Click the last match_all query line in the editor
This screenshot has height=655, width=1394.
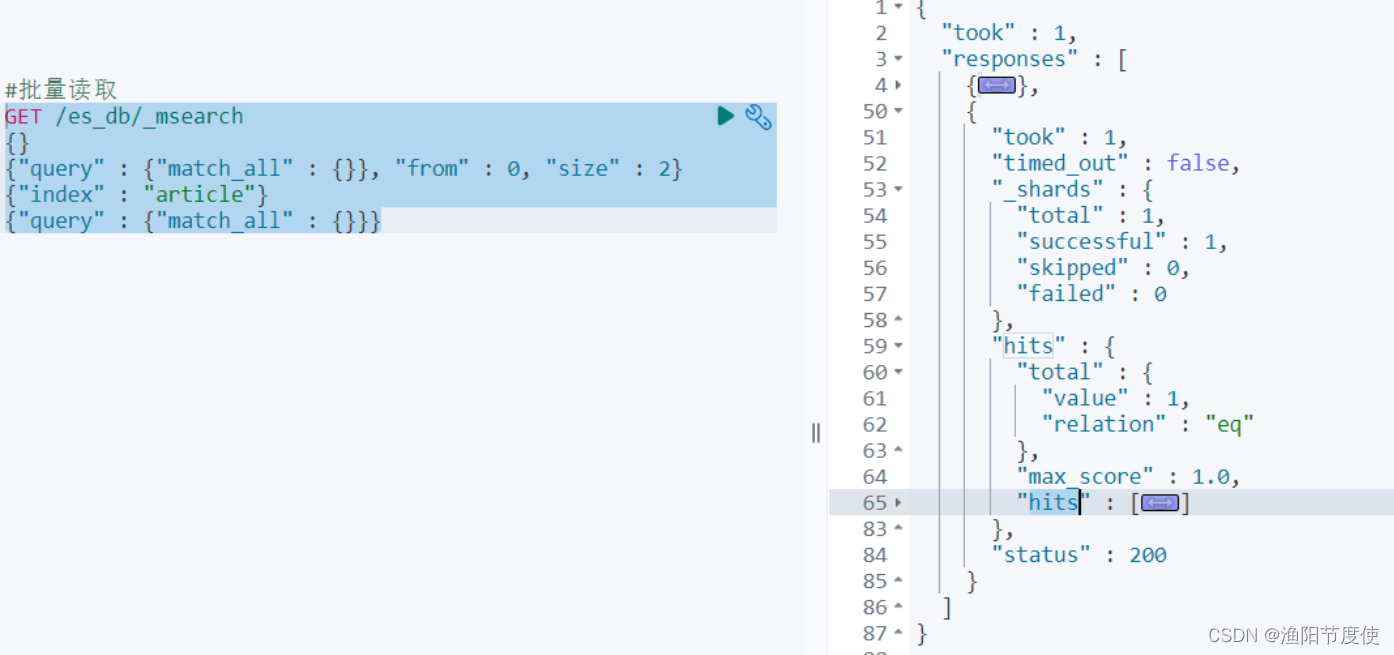pos(193,221)
